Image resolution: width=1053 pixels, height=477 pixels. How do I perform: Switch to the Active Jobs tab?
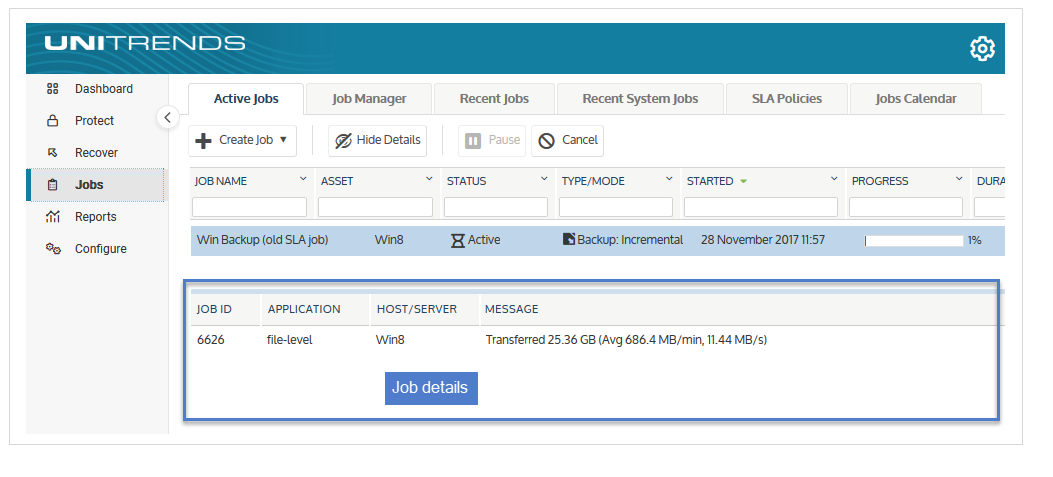(x=246, y=99)
